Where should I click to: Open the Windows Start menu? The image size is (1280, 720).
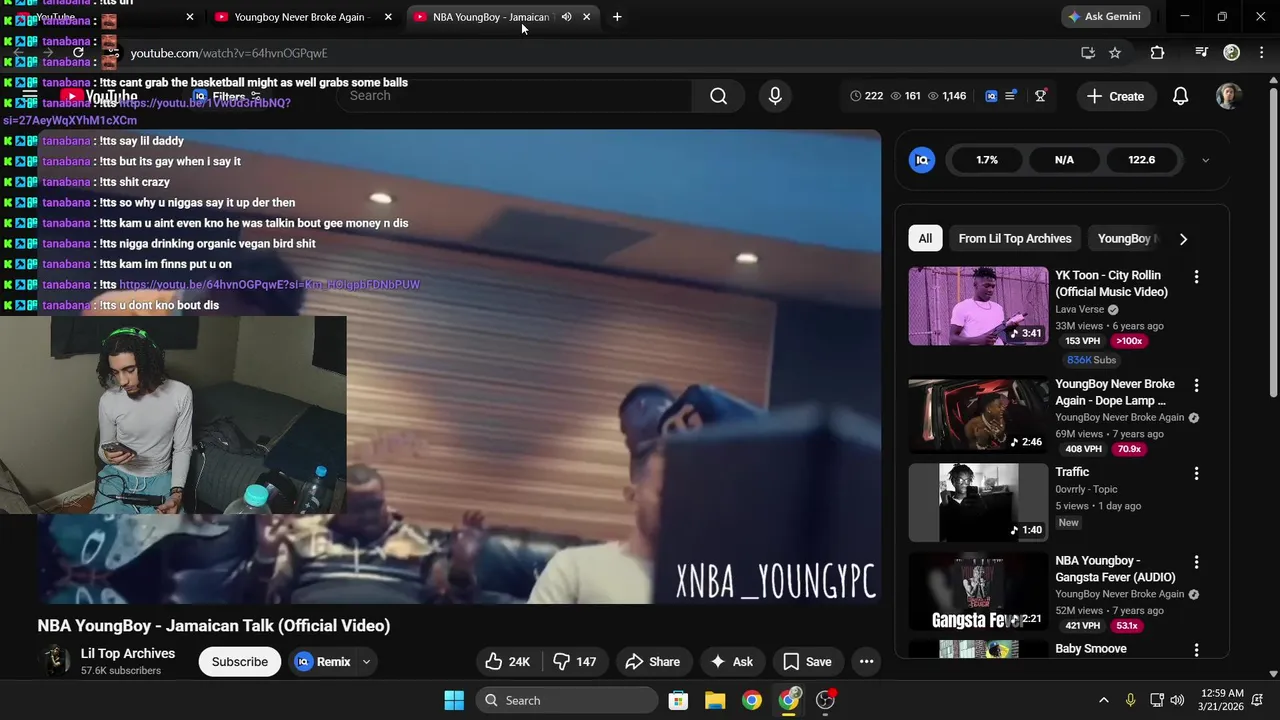pyautogui.click(x=454, y=700)
